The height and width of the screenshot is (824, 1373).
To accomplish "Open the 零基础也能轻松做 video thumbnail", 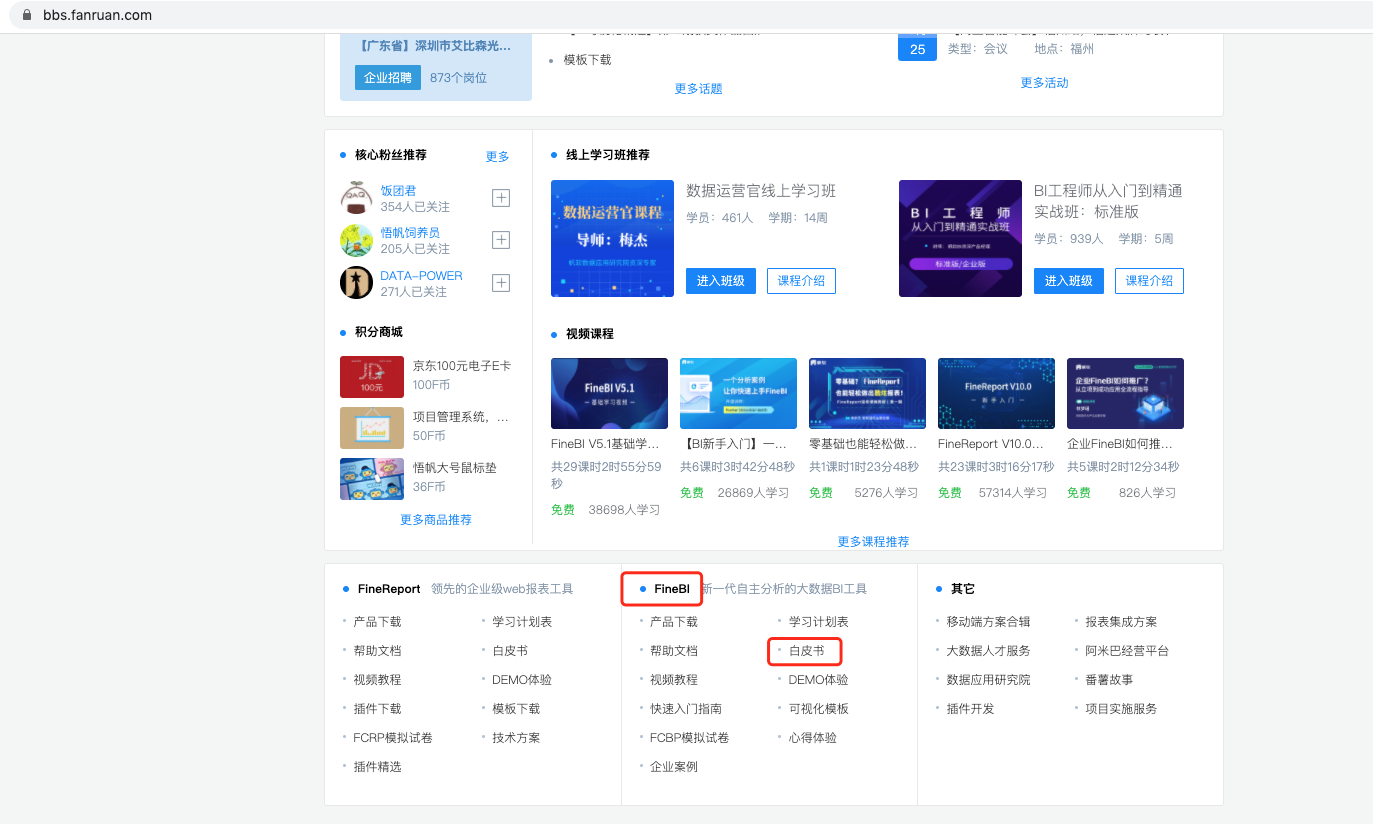I will 867,393.
